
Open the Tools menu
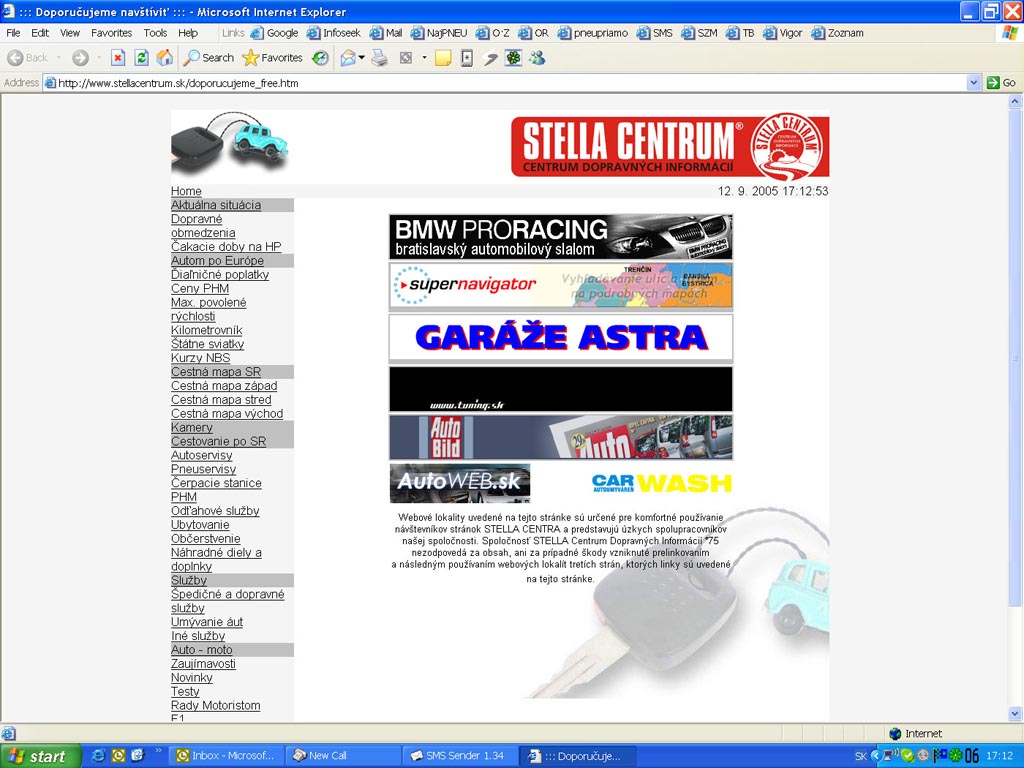(x=155, y=33)
